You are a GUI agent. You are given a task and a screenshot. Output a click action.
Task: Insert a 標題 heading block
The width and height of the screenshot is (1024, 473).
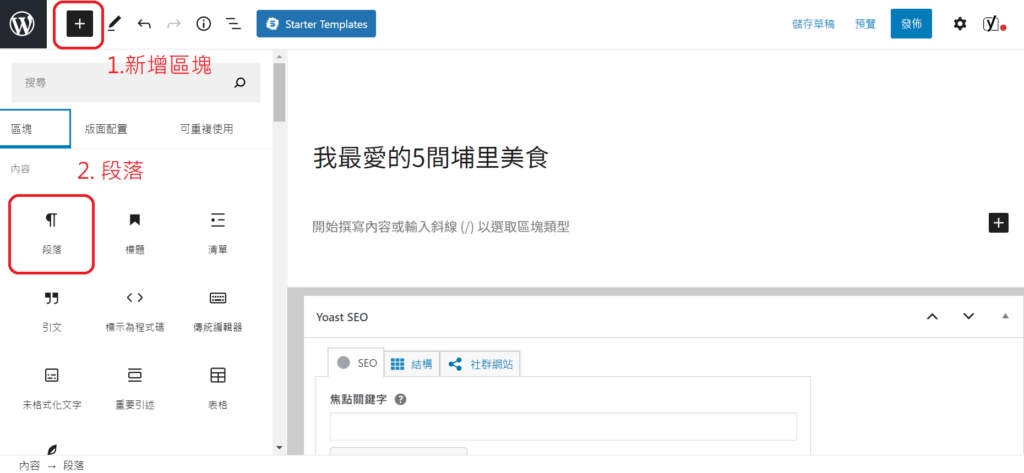tap(135, 233)
